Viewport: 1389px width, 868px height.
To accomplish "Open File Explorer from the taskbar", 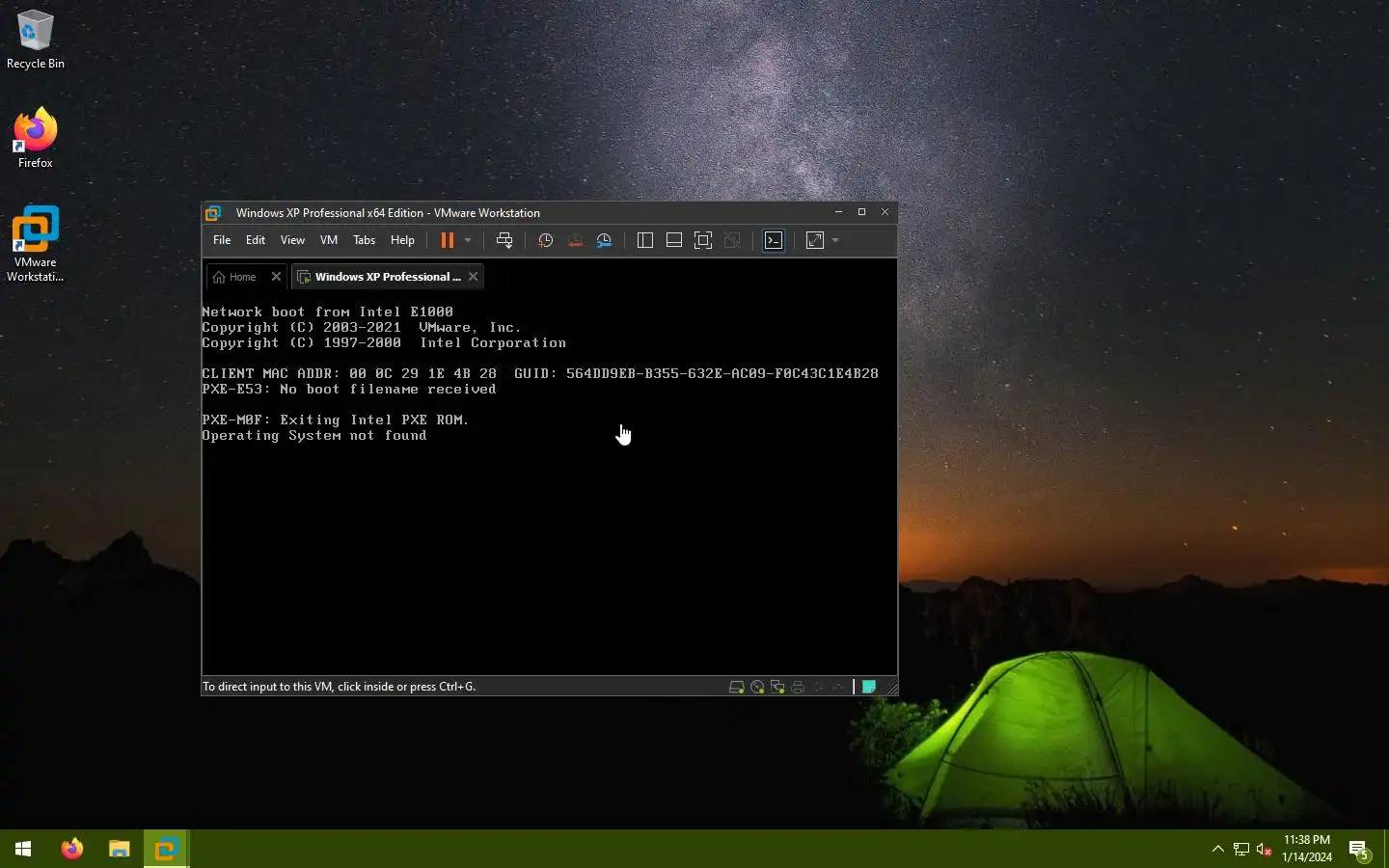I will pos(119,849).
